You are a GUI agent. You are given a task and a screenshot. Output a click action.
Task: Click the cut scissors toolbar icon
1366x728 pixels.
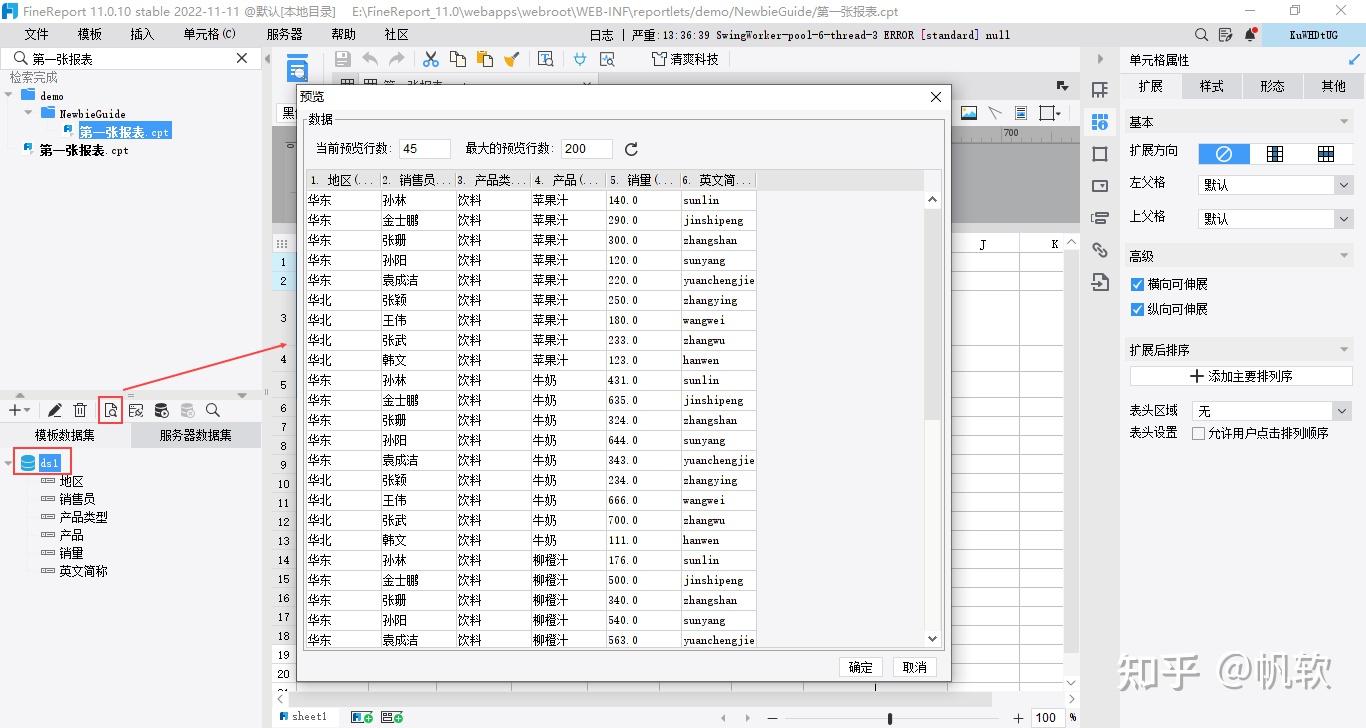[431, 59]
